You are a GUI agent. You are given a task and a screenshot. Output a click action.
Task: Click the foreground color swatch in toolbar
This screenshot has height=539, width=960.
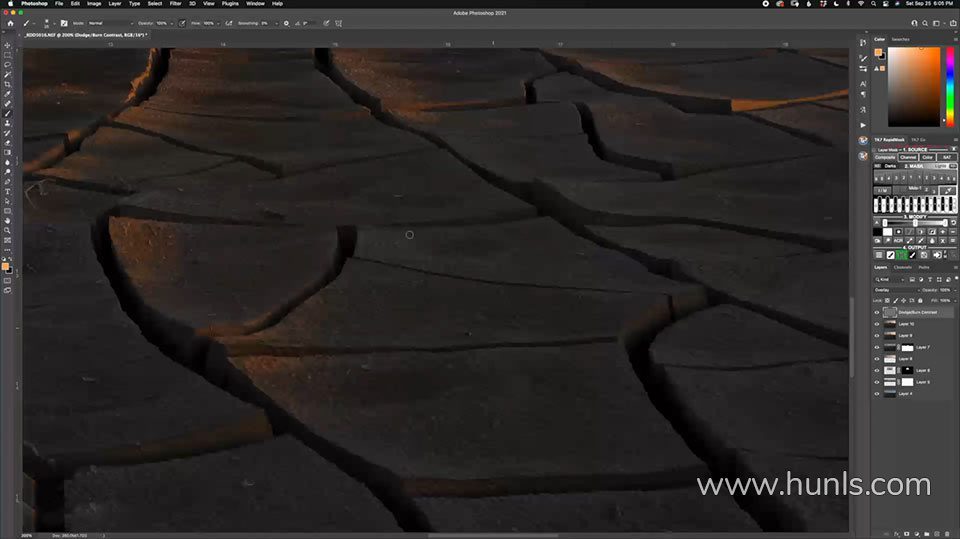click(x=6, y=266)
